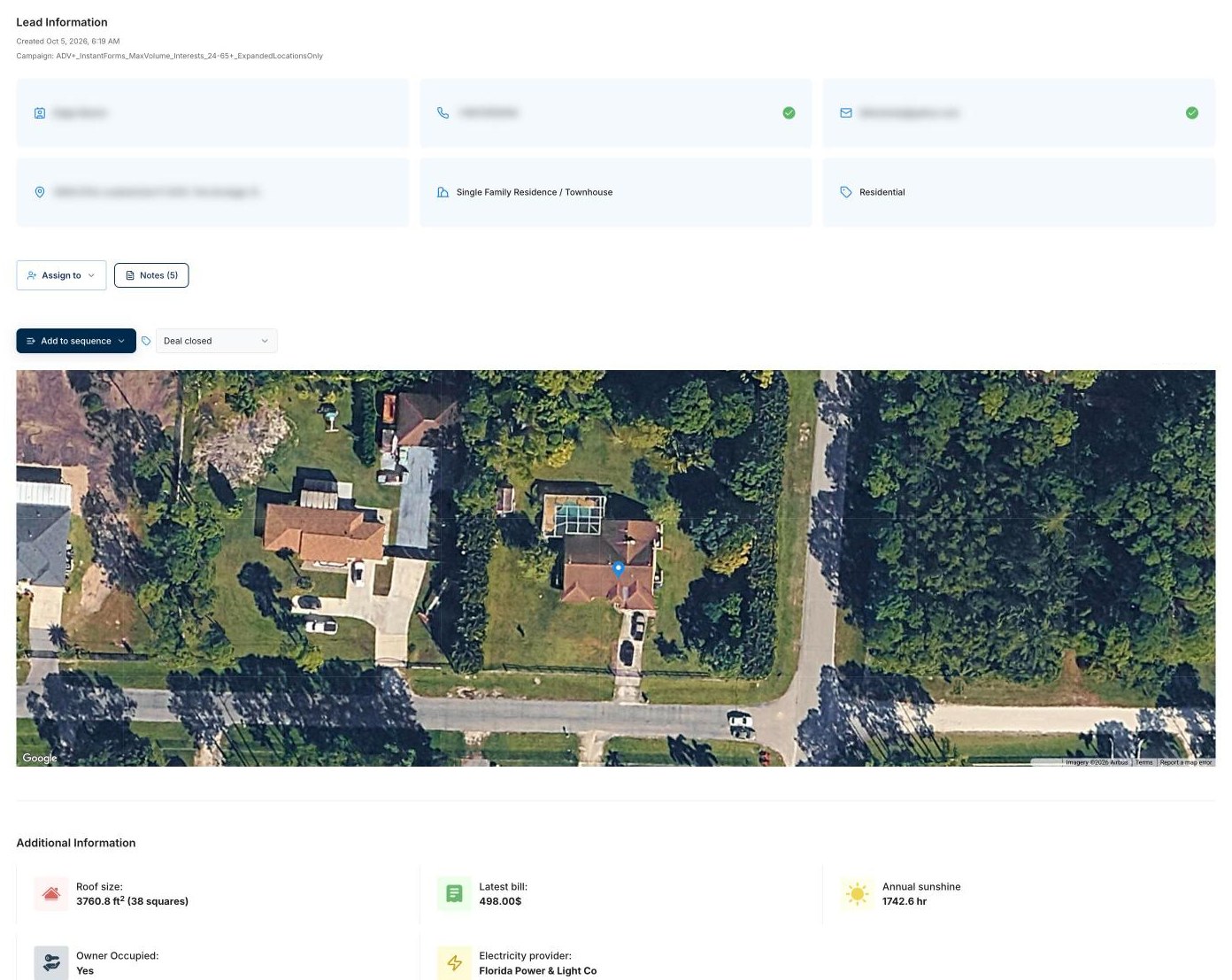Expand the Add to sequence menu
This screenshot has height=980, width=1232.
click(76, 341)
